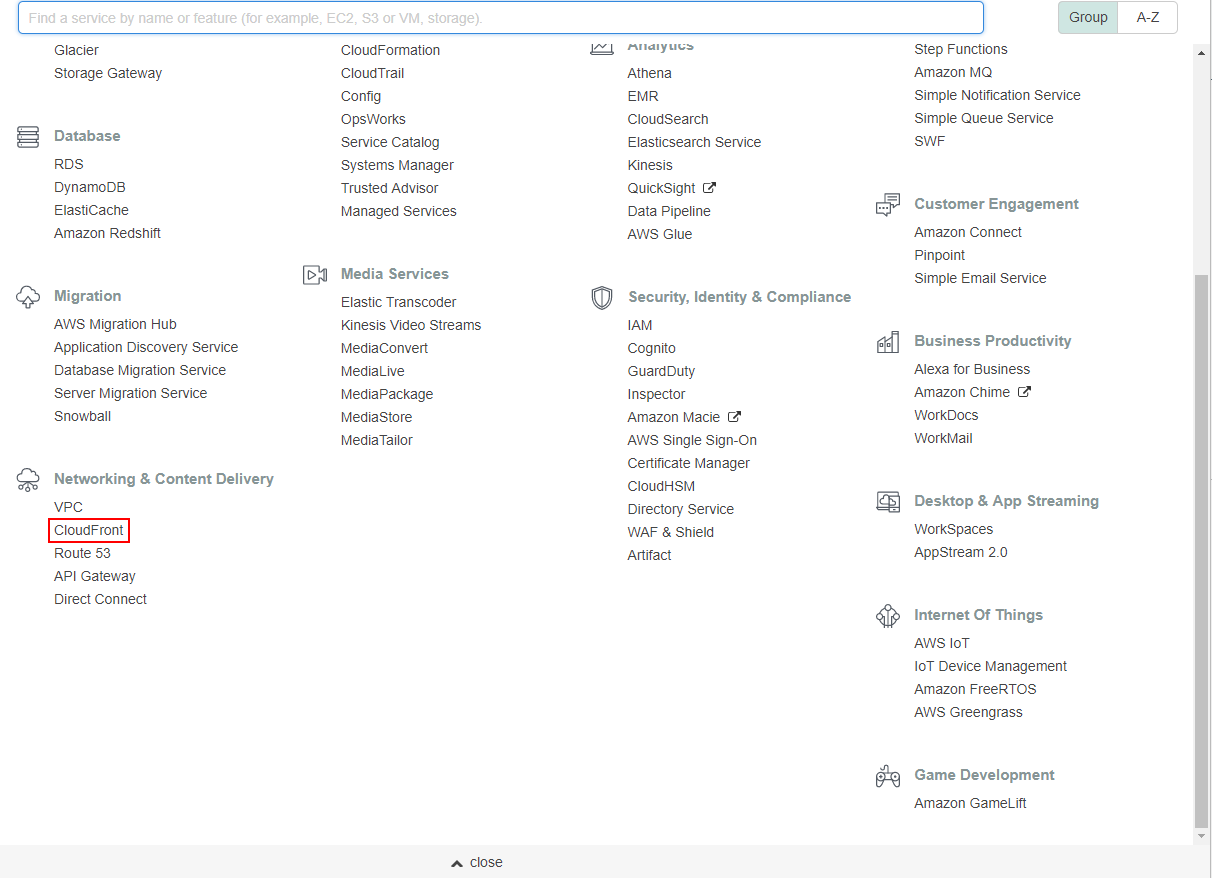Open WorkSpaces
1212x878 pixels.
coord(954,529)
